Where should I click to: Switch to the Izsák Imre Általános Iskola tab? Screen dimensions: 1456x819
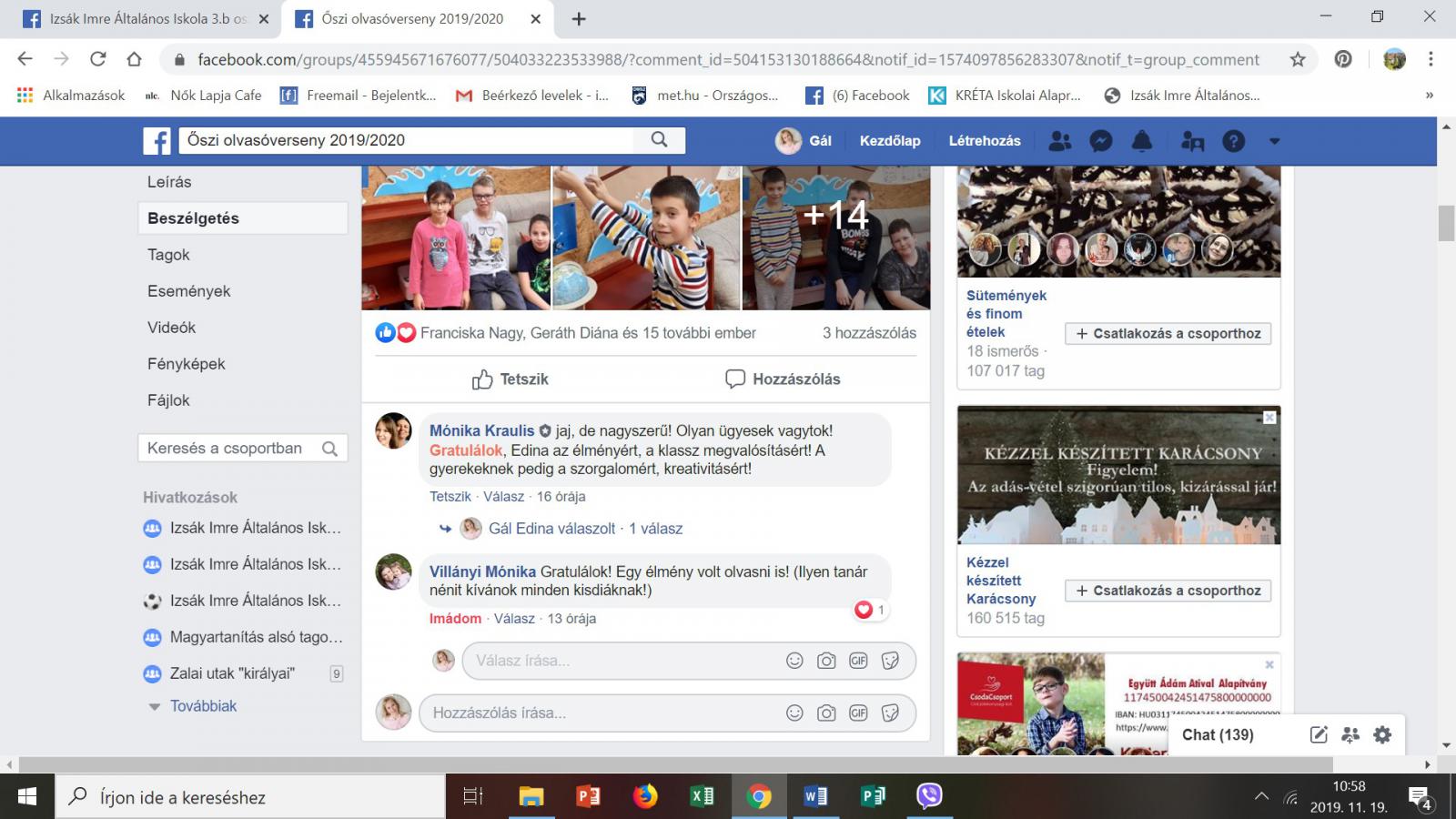point(146,19)
